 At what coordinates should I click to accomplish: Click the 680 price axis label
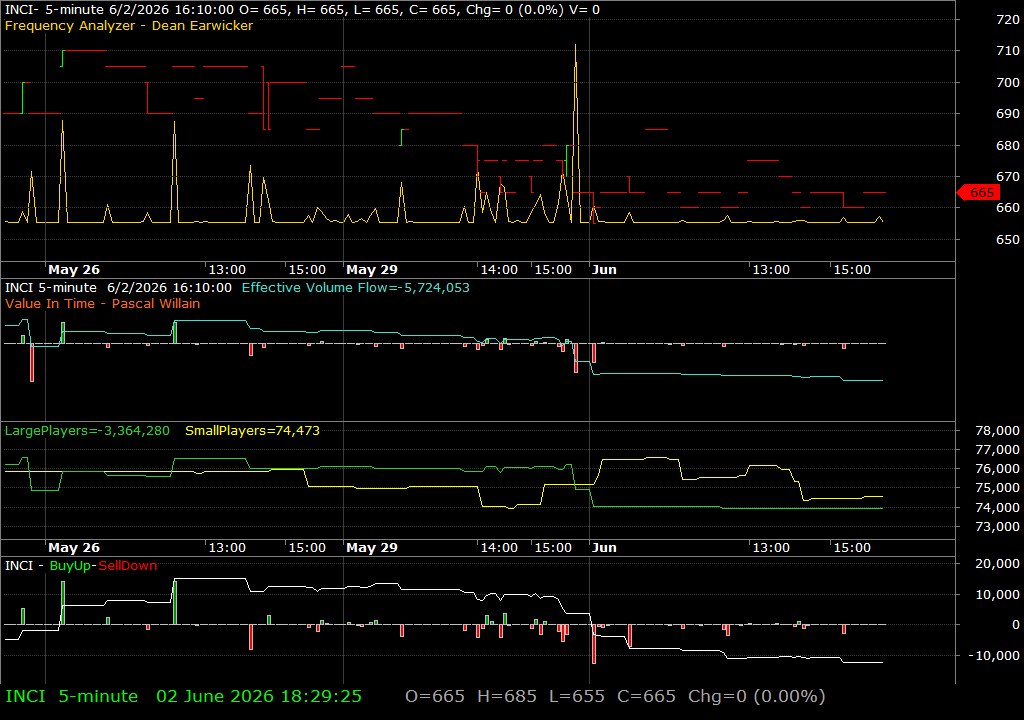pyautogui.click(x=1008, y=145)
